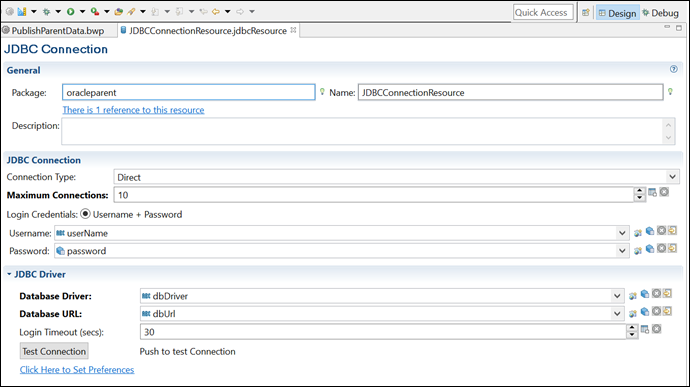
Task: Select JDBCConnectionResource.jdbcResource tab
Action: point(208,31)
